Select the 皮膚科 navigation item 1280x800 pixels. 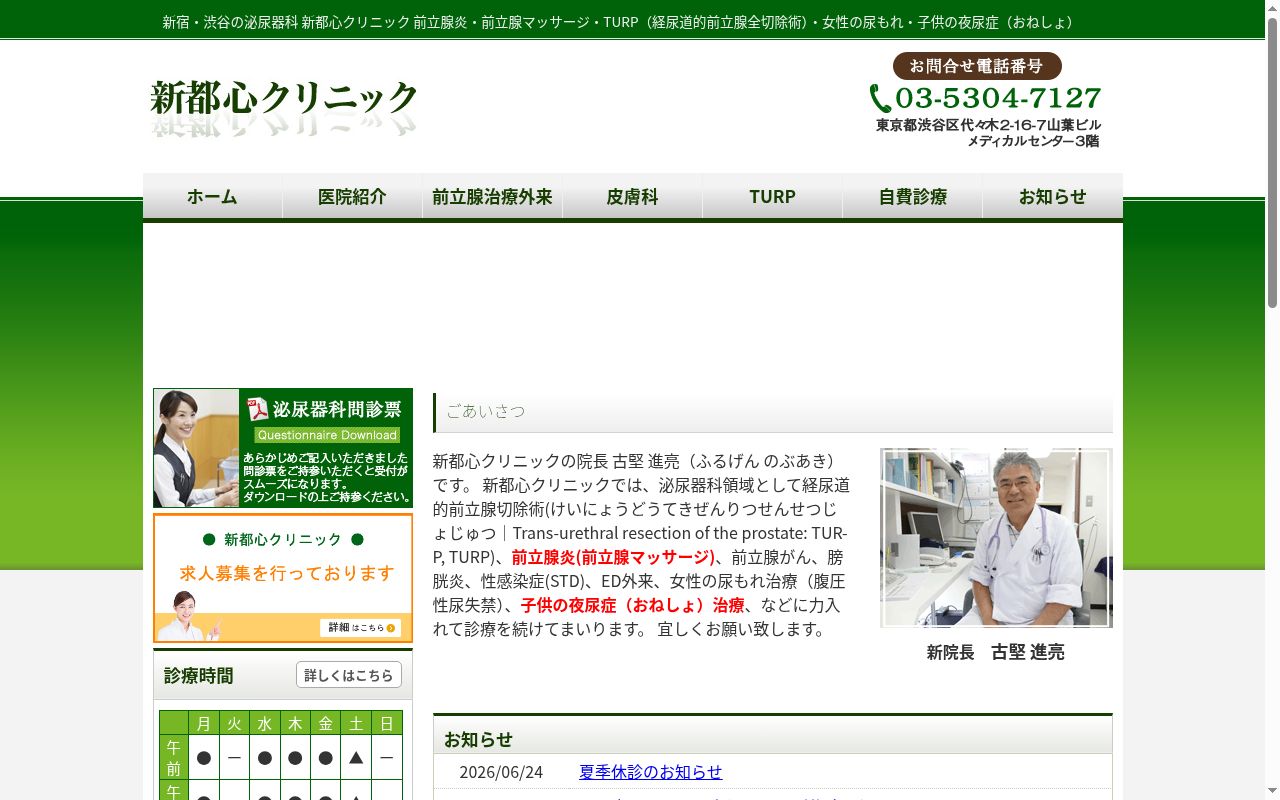[632, 197]
